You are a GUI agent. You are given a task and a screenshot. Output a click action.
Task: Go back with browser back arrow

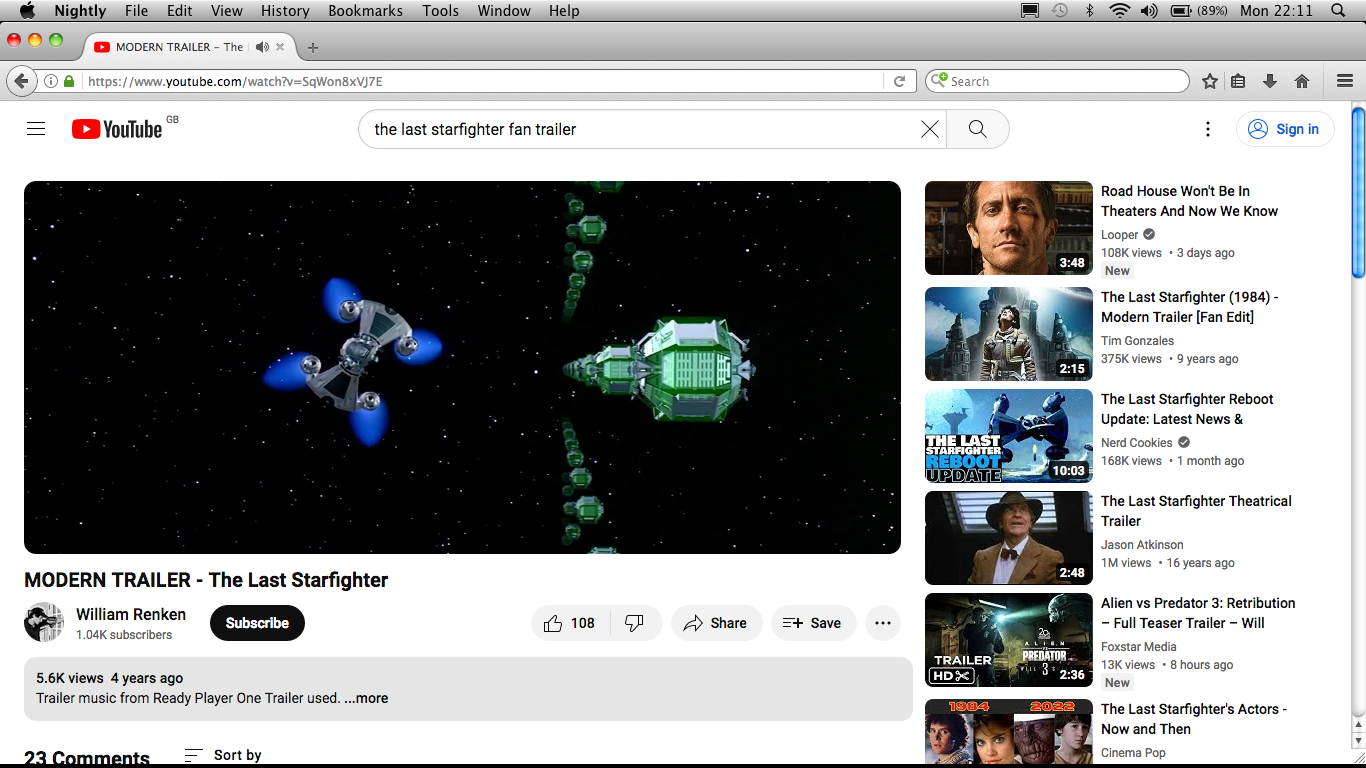pyautogui.click(x=20, y=81)
